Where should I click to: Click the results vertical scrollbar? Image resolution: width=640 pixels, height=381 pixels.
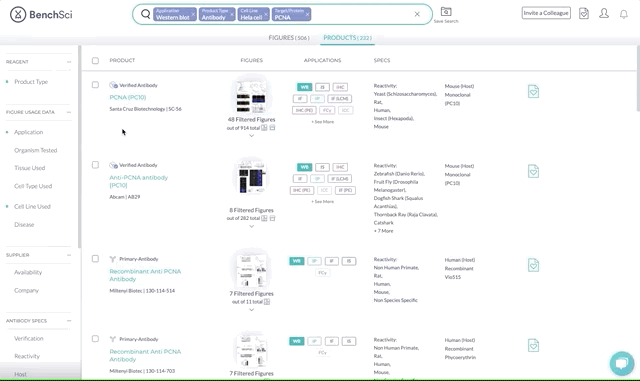(x=638, y=78)
